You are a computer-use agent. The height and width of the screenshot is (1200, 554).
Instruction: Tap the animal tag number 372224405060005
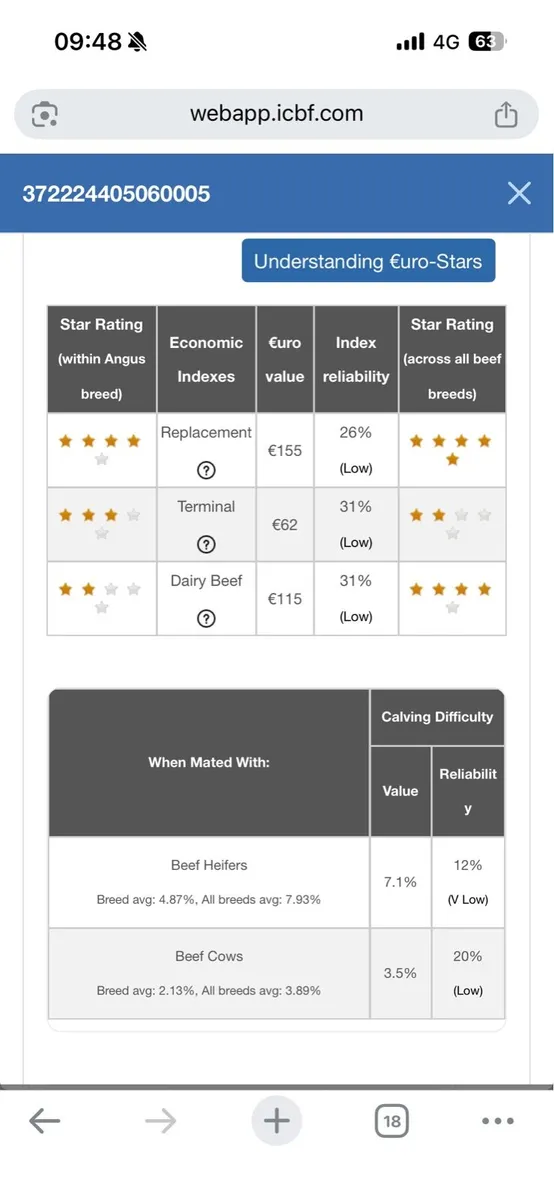[116, 194]
